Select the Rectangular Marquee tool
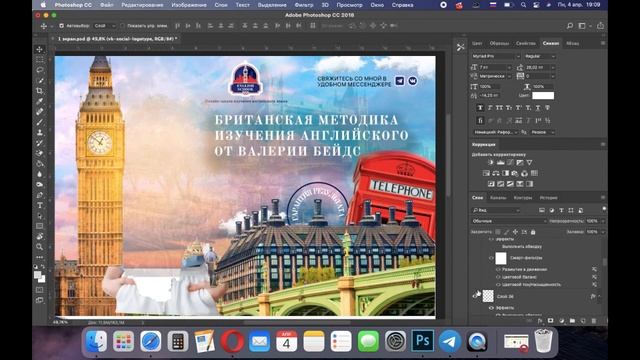Image resolution: width=640 pixels, height=360 pixels. [40, 60]
